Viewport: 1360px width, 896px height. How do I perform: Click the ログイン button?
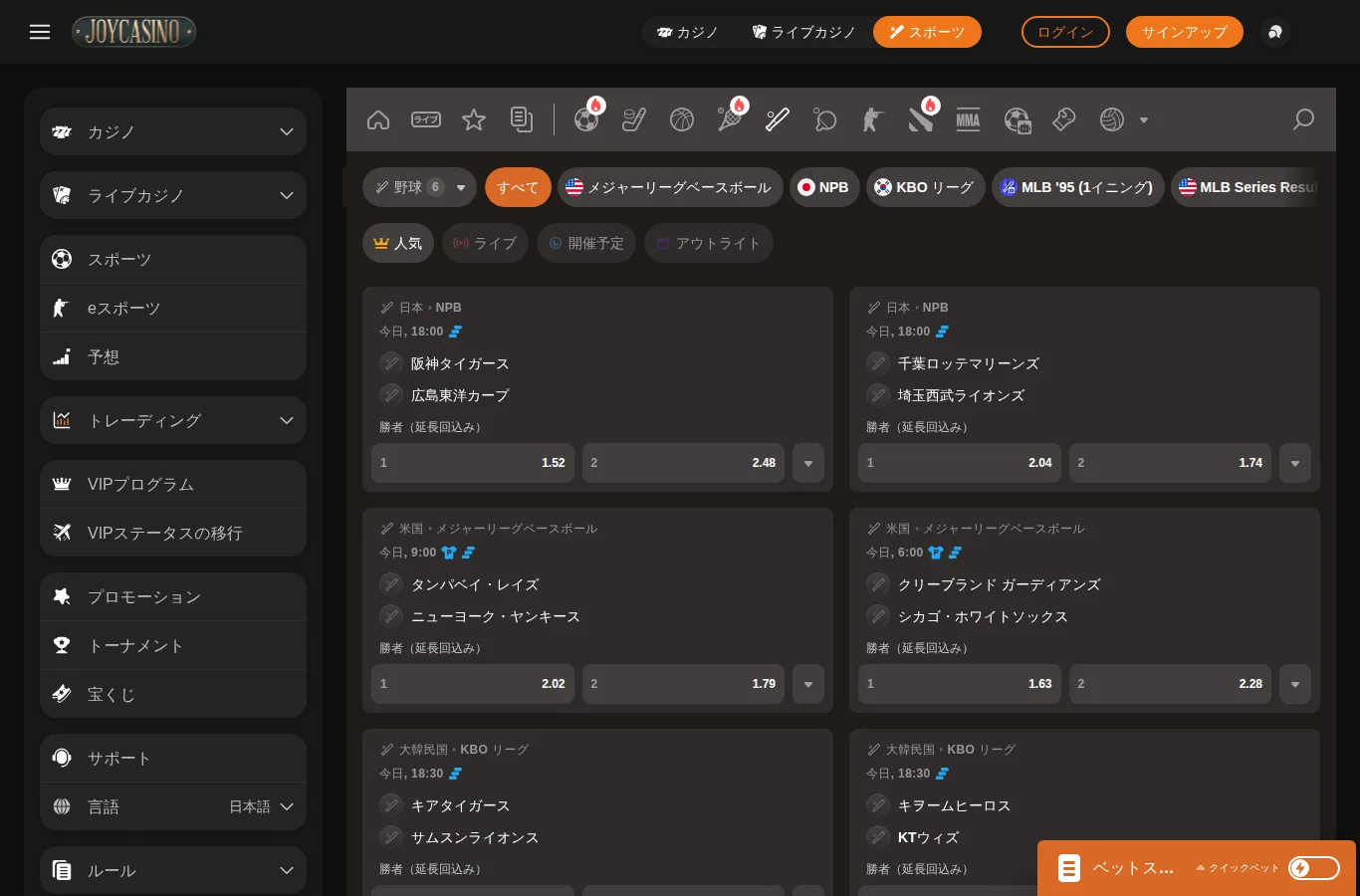tap(1065, 32)
